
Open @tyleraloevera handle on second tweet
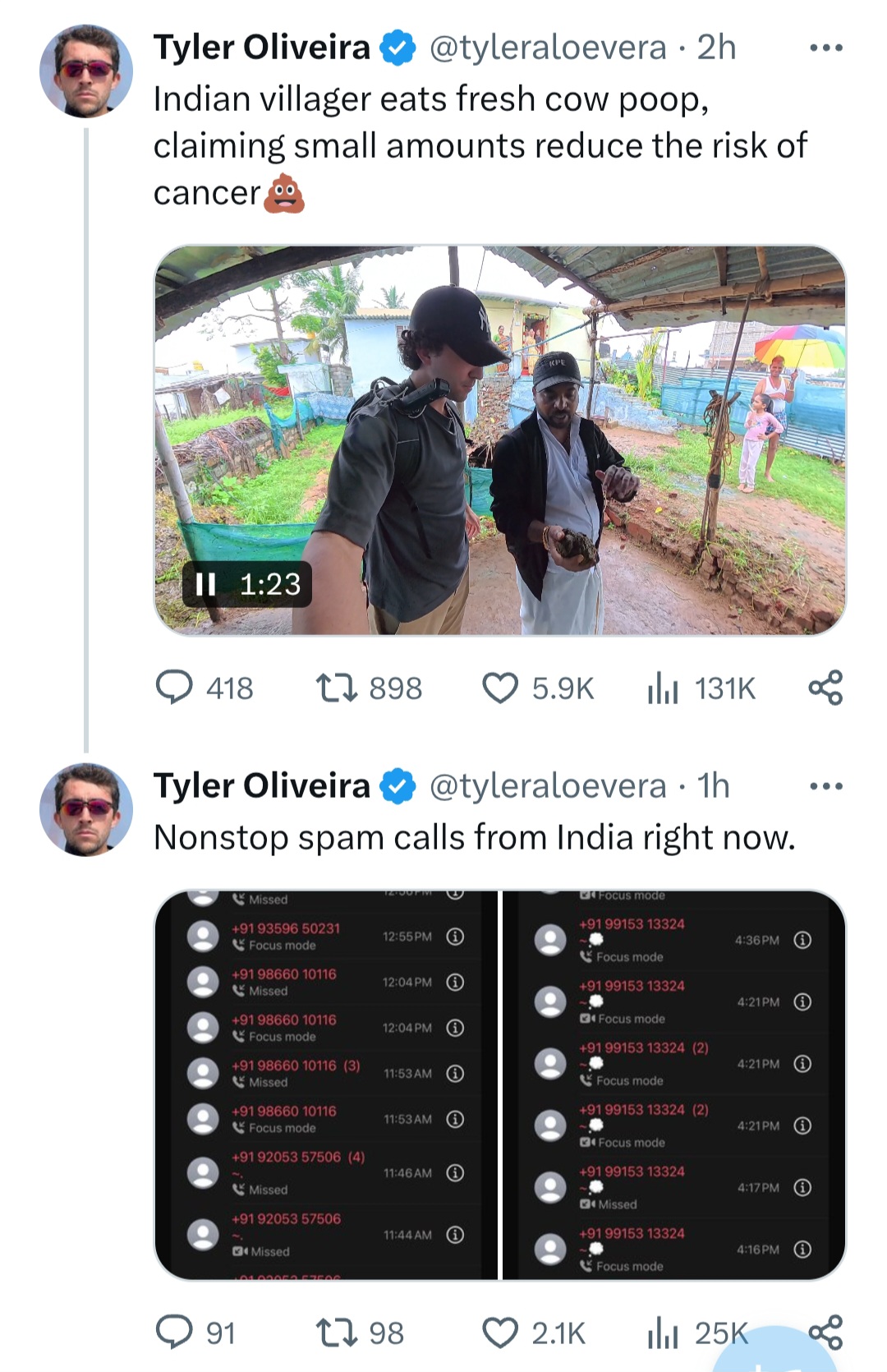point(548,786)
